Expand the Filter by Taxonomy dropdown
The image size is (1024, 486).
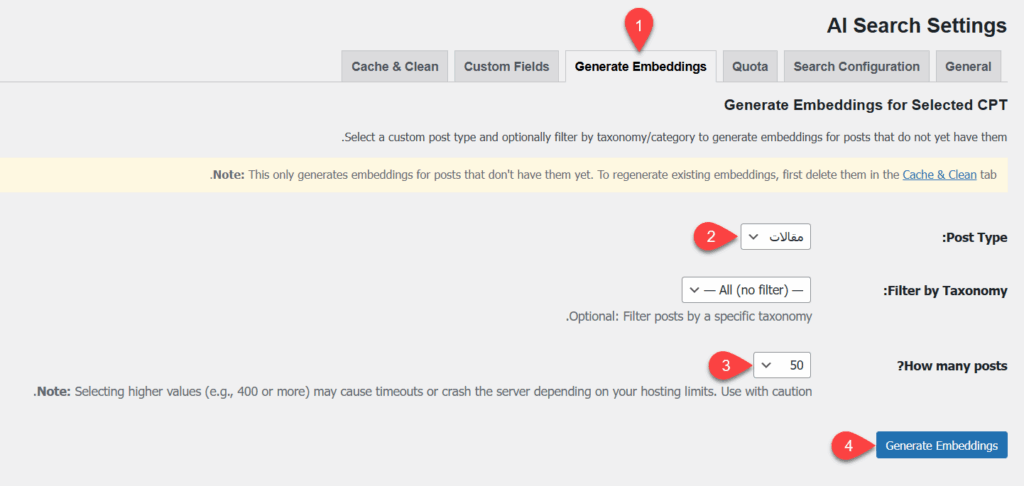coord(745,290)
